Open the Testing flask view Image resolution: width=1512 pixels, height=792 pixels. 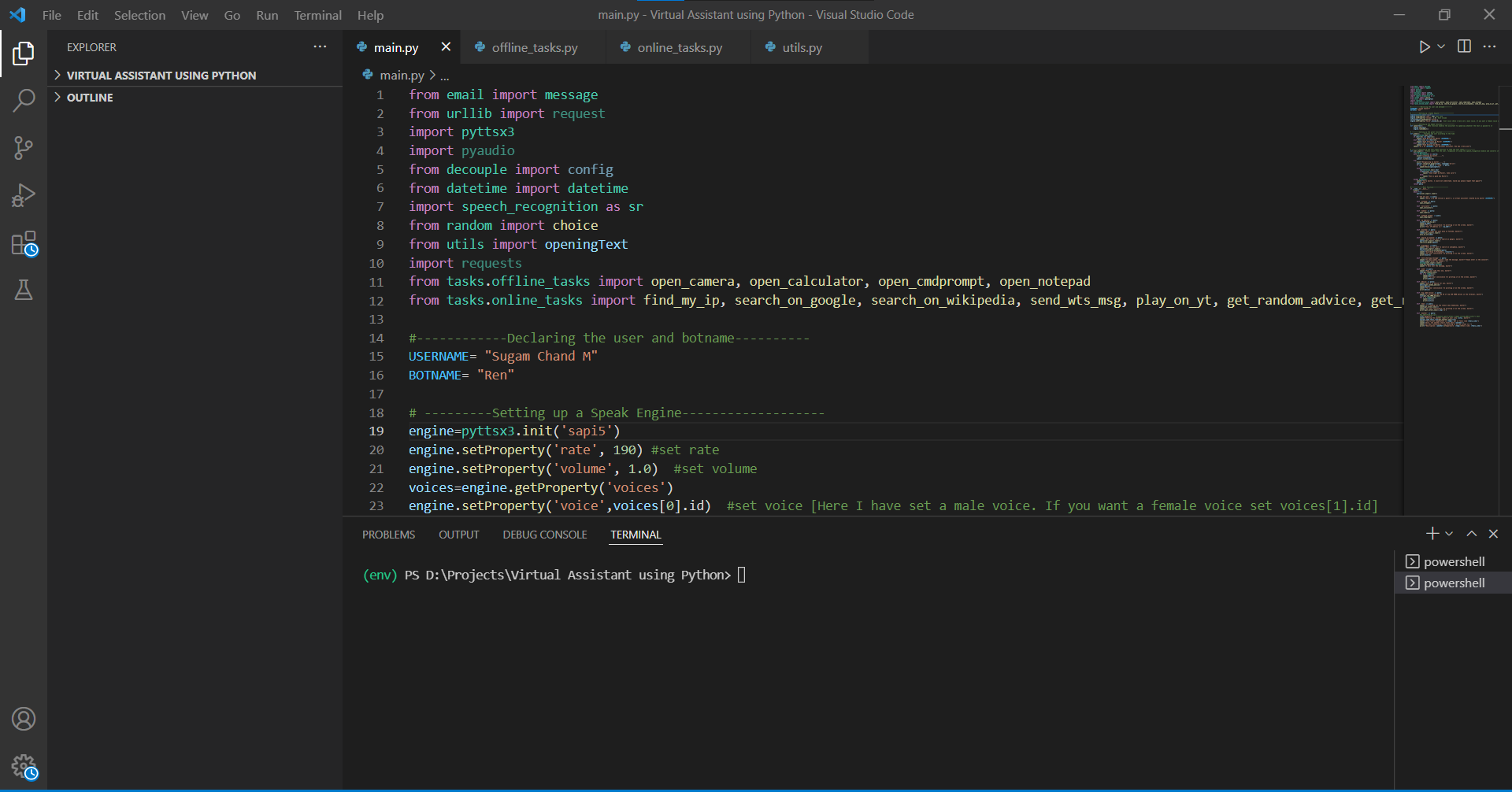[x=24, y=291]
